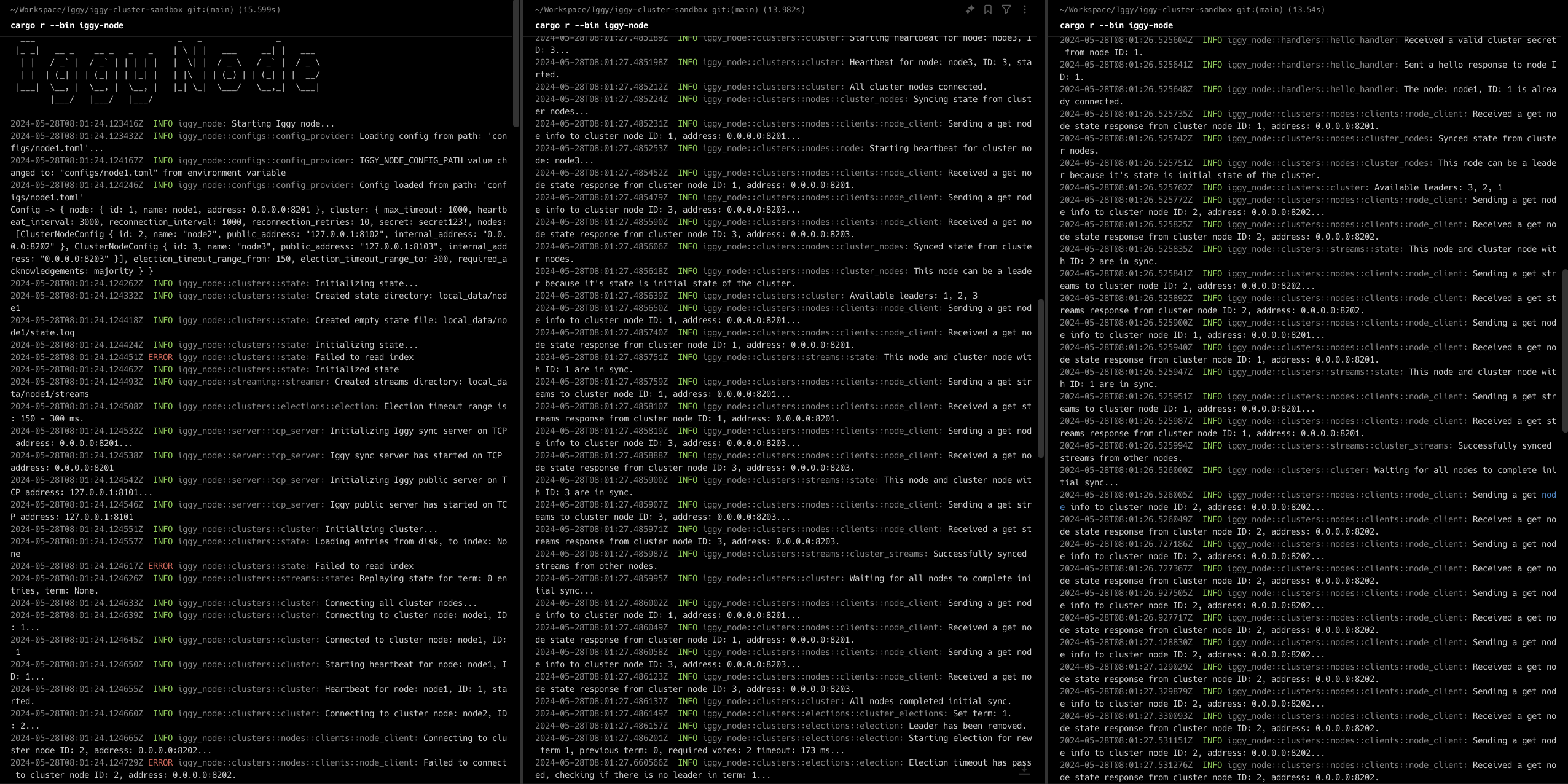This screenshot has width=1568, height=784.
Task: Click the middle pane's vertical scrollbar thumb
Action: pyautogui.click(x=1041, y=378)
